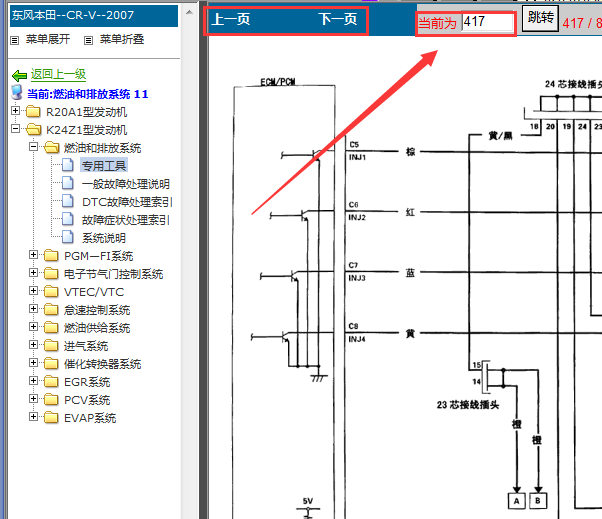Expand the R20A1型发动机 tree node
This screenshot has width=602, height=519.
pos(15,111)
